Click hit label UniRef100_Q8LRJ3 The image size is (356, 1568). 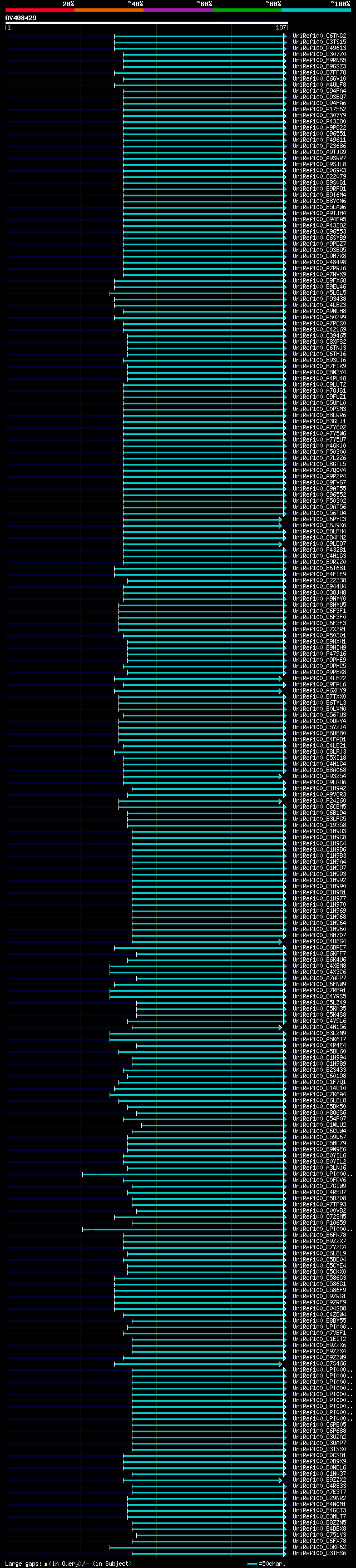319,752
